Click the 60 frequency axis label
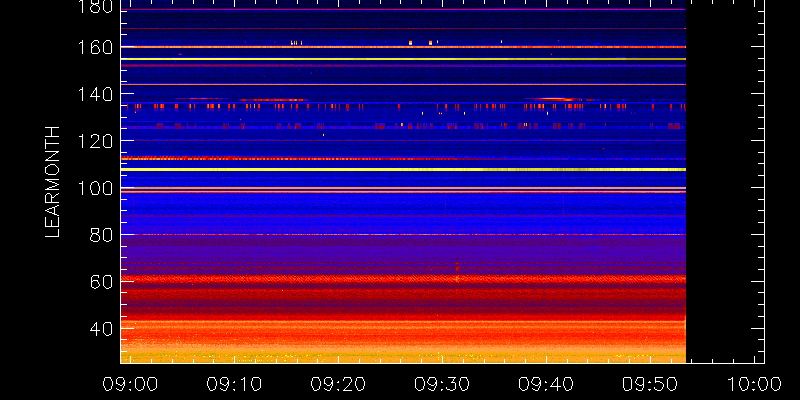The width and height of the screenshot is (800, 400). pos(102,282)
